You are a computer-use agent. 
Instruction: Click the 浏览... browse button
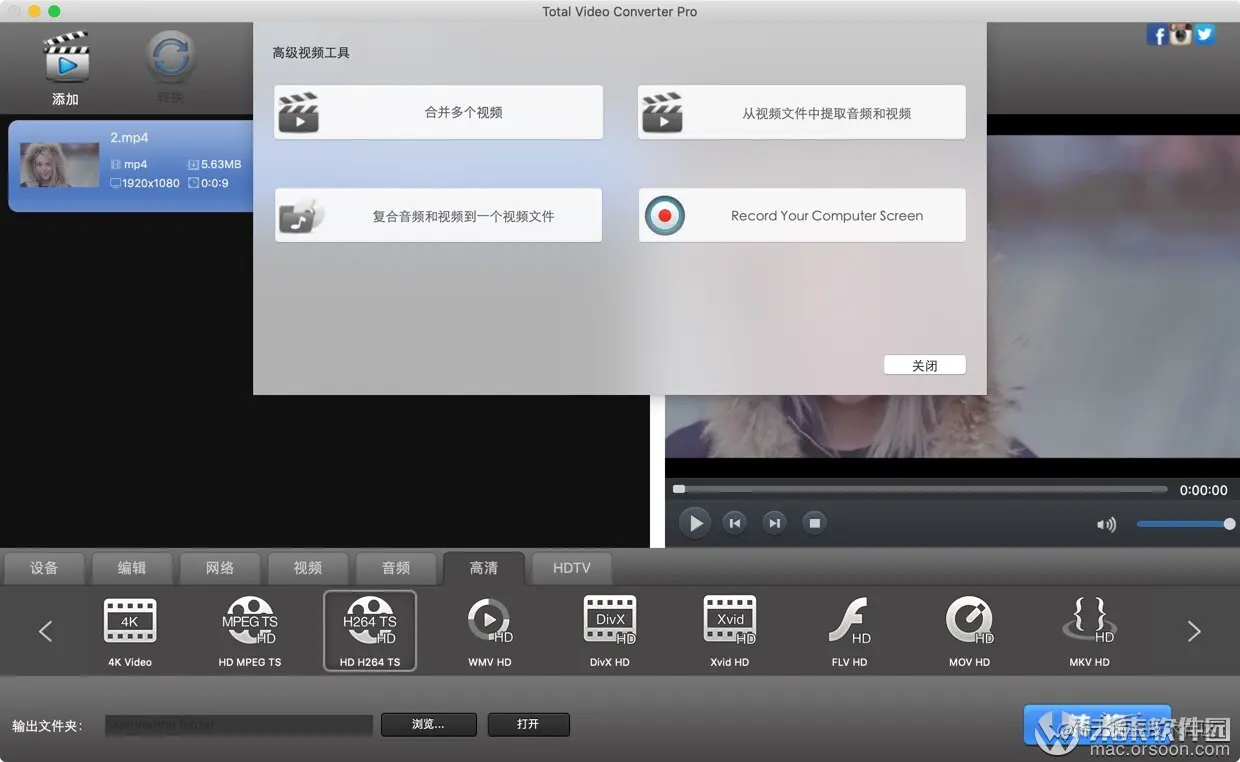click(427, 724)
